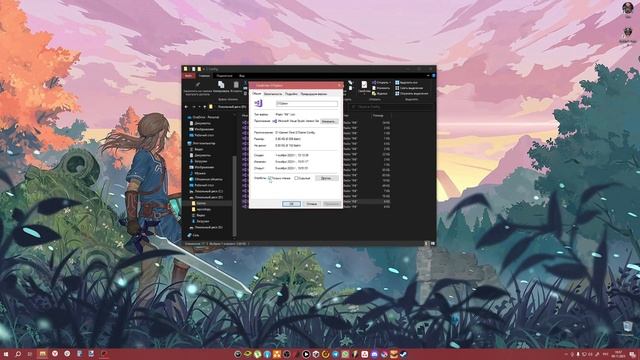This screenshot has height=360, width=640.
Task: Open Музыка in the navigation pane
Action: point(198,173)
